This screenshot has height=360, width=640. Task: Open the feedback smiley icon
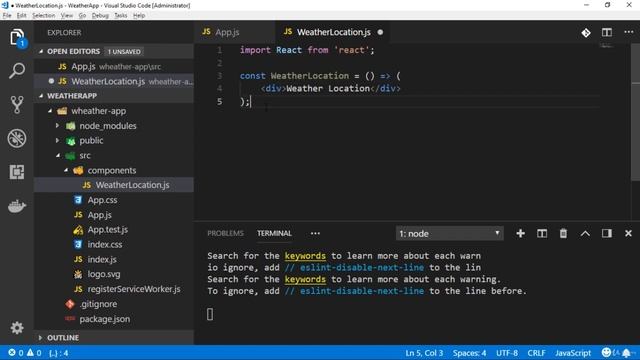[607, 352]
